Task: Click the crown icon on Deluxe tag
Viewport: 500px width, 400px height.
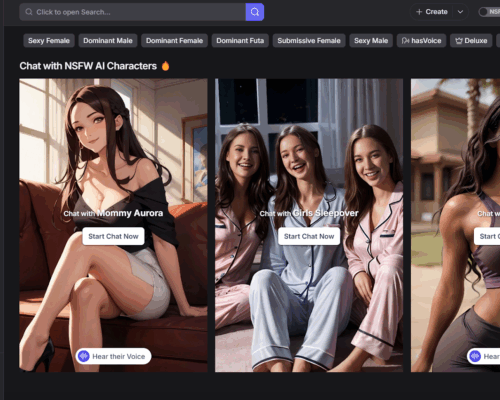Action: pyautogui.click(x=459, y=41)
